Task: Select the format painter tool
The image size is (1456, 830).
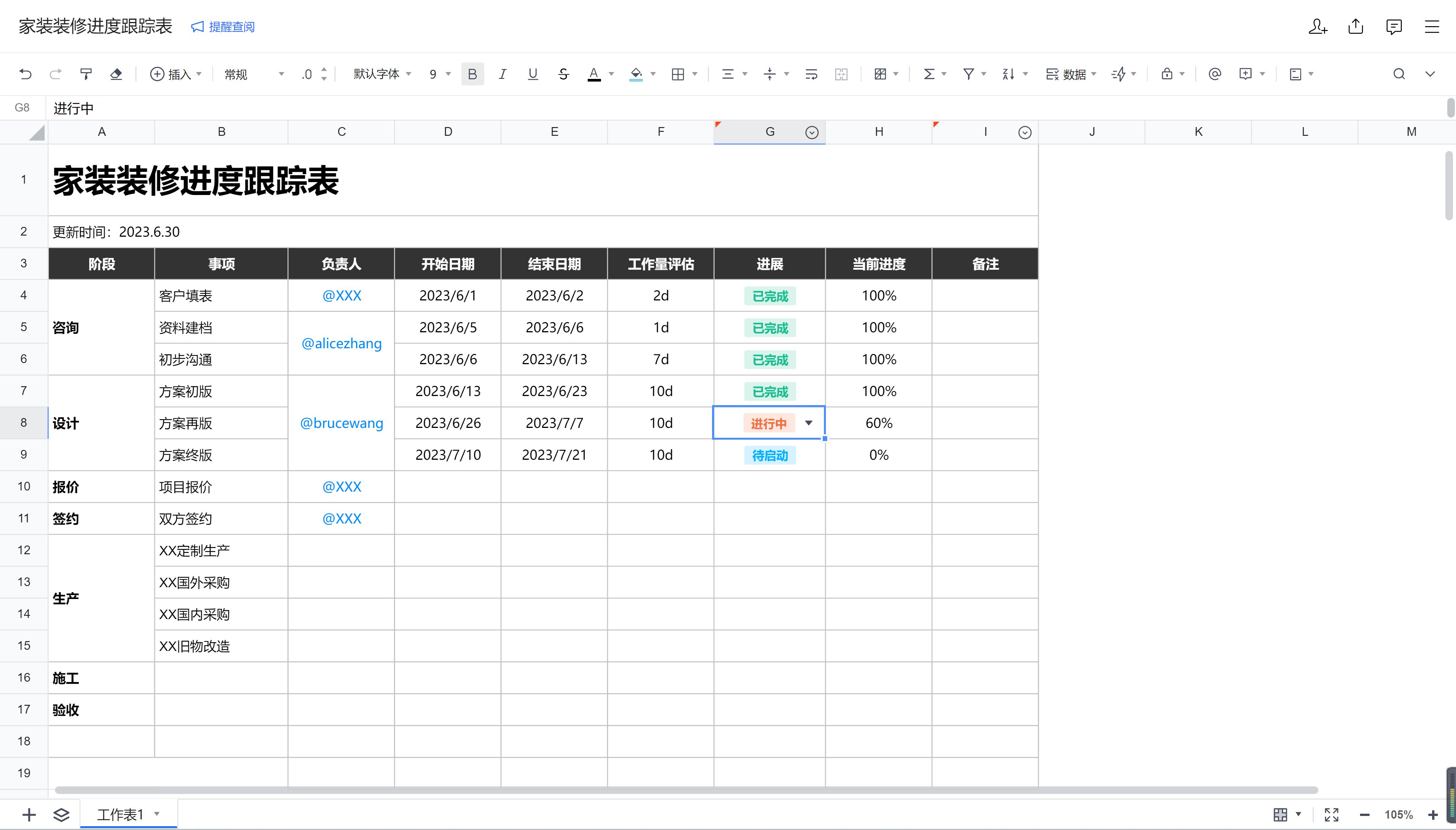Action: [x=86, y=74]
